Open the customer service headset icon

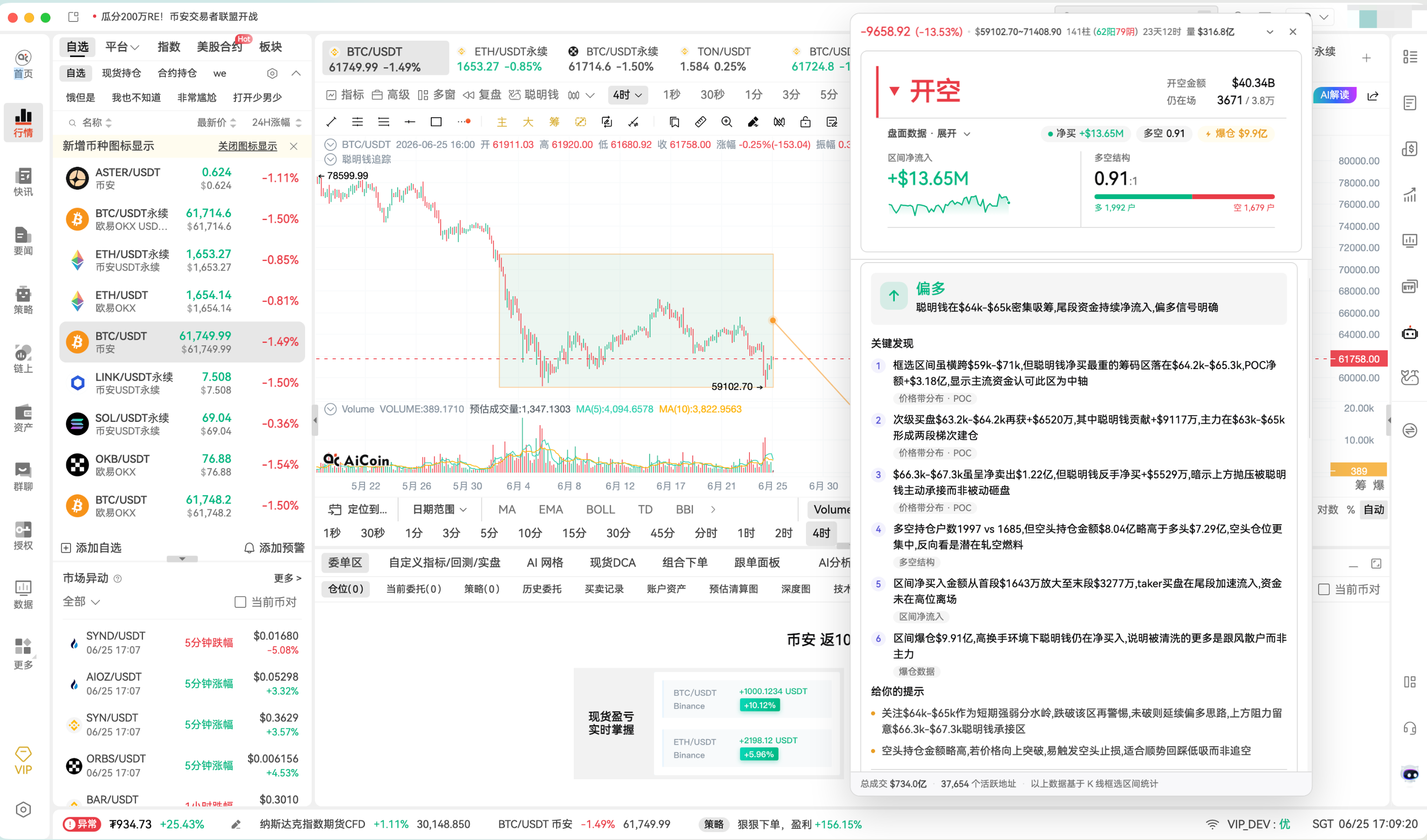click(x=1409, y=728)
